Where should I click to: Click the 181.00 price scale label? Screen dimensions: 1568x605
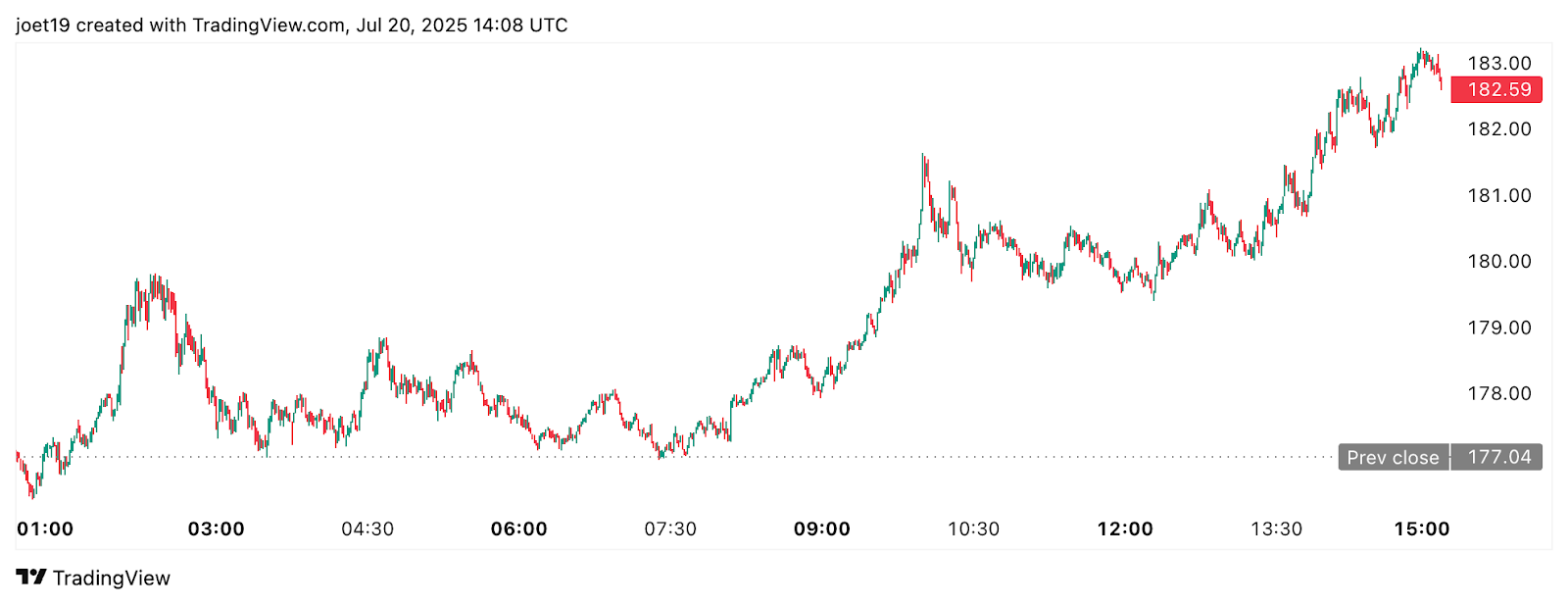point(1498,196)
